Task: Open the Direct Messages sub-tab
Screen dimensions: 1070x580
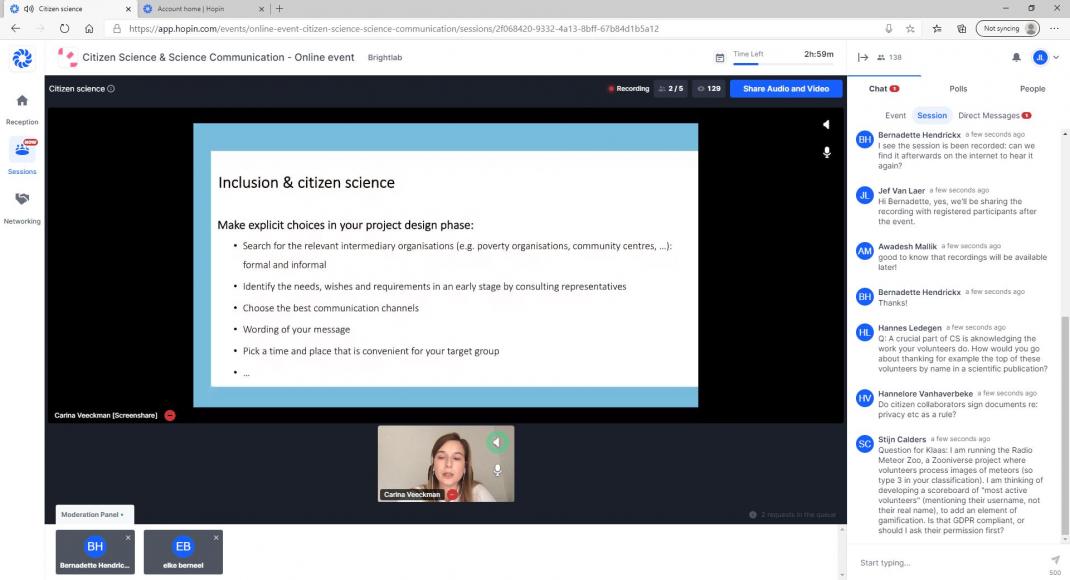Action: point(994,115)
